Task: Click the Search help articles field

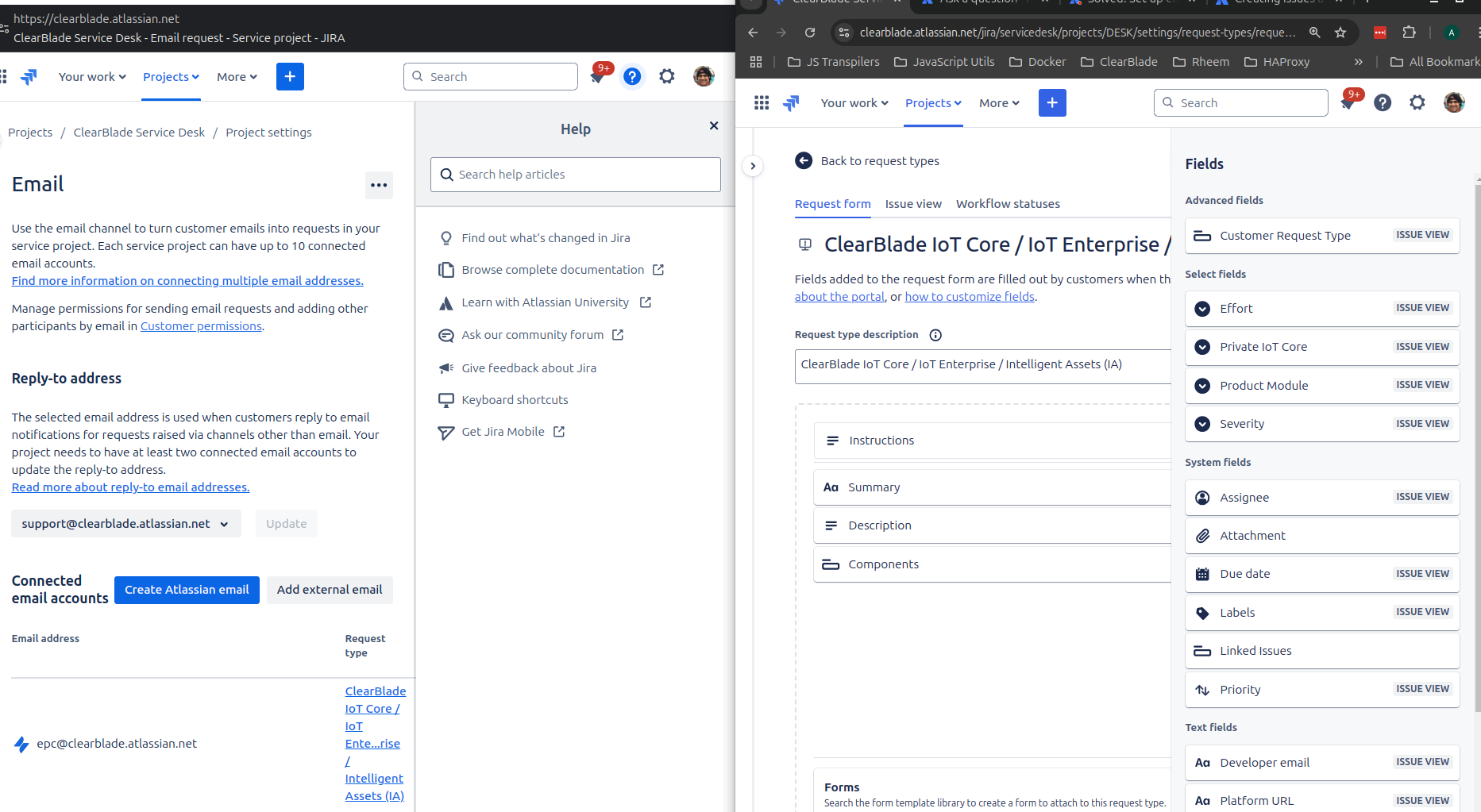Action: click(x=576, y=175)
